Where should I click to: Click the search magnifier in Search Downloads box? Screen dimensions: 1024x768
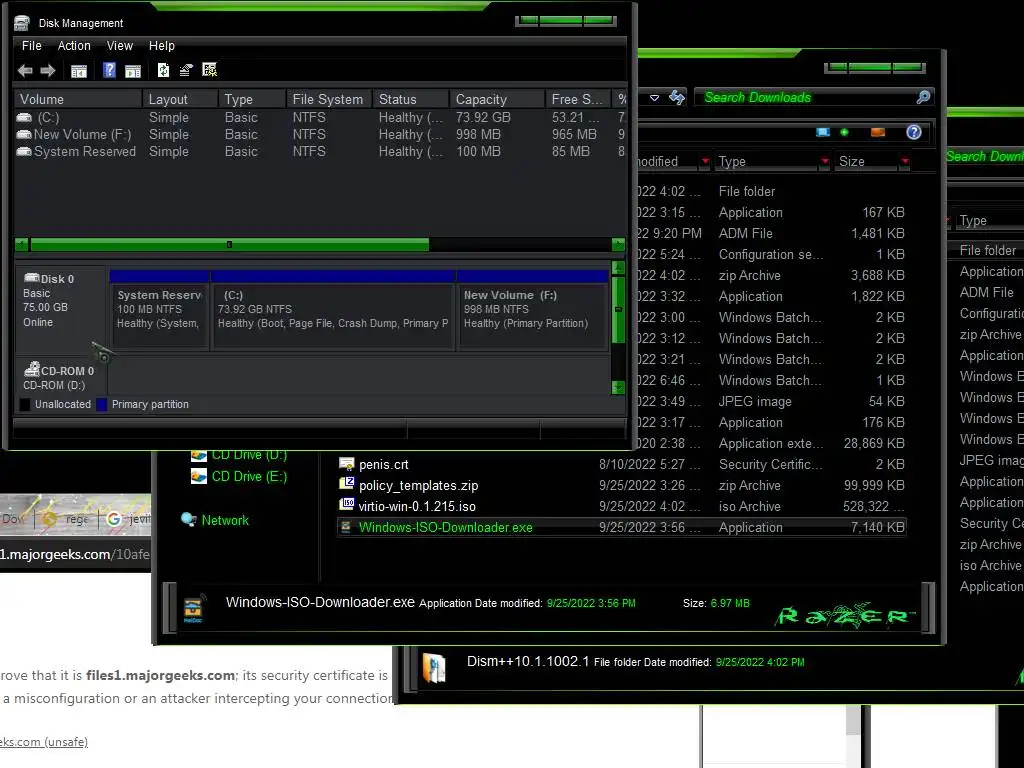tap(923, 97)
